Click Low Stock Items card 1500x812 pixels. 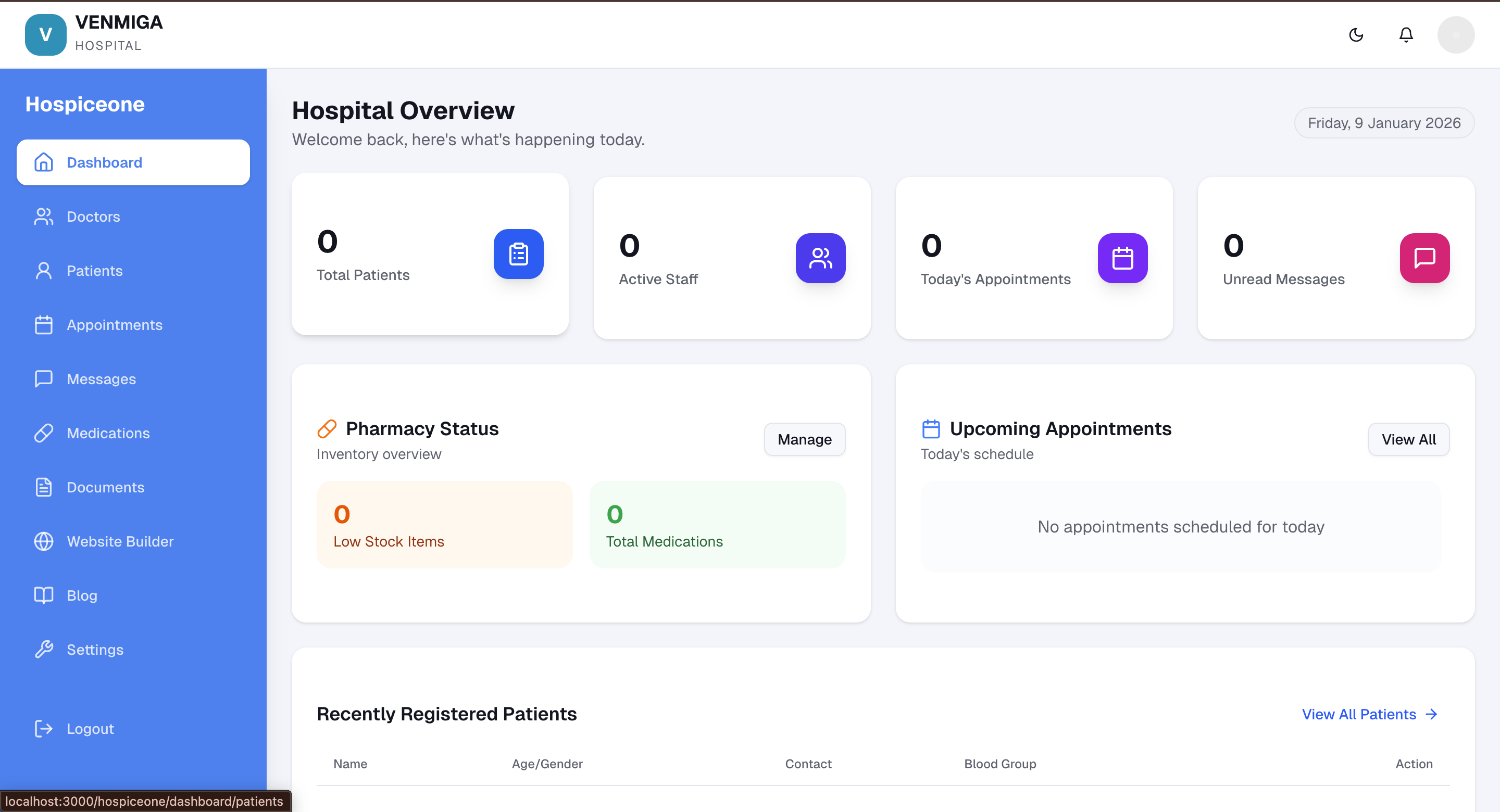point(444,525)
